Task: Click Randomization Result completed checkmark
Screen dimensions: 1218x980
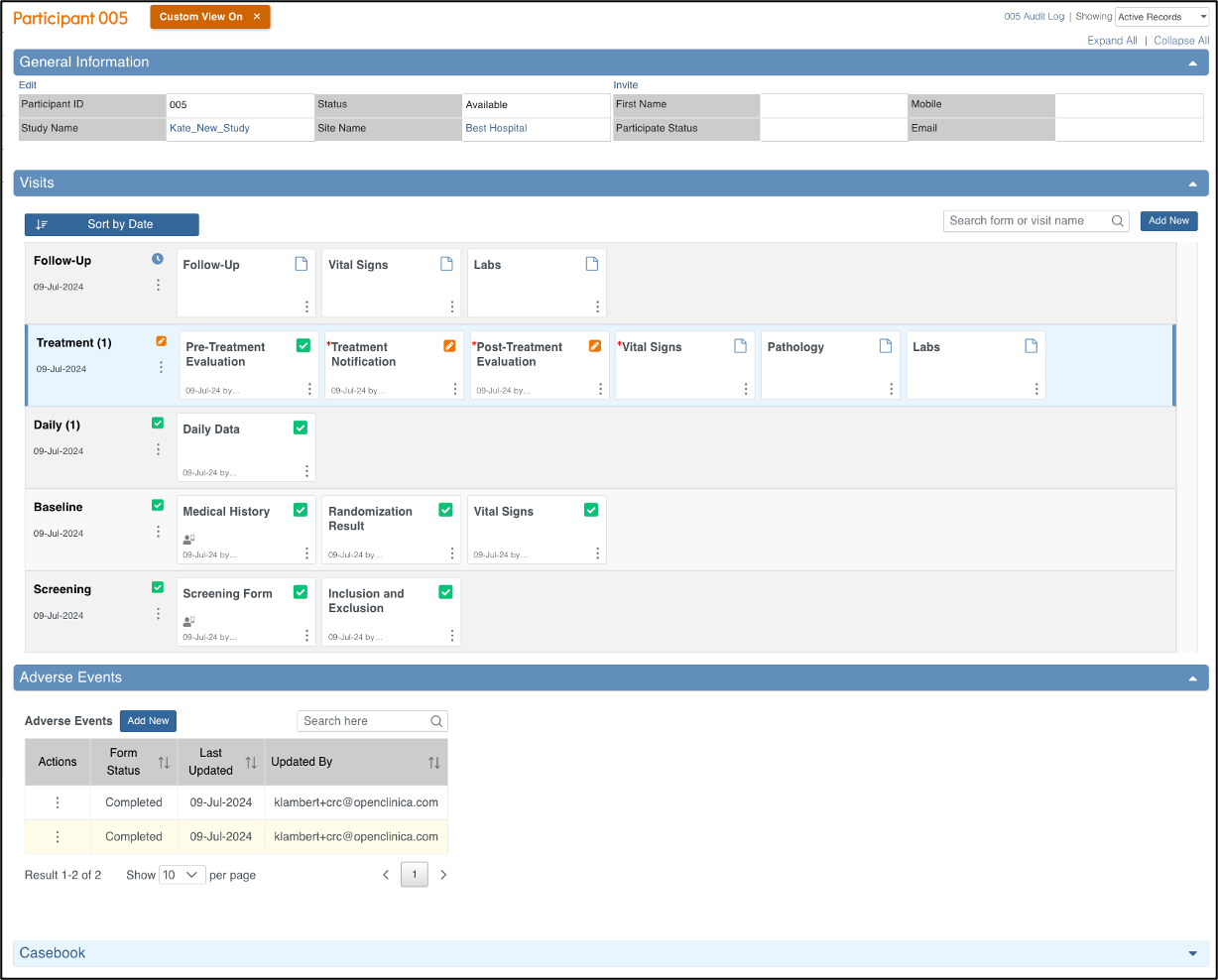Action: [446, 510]
